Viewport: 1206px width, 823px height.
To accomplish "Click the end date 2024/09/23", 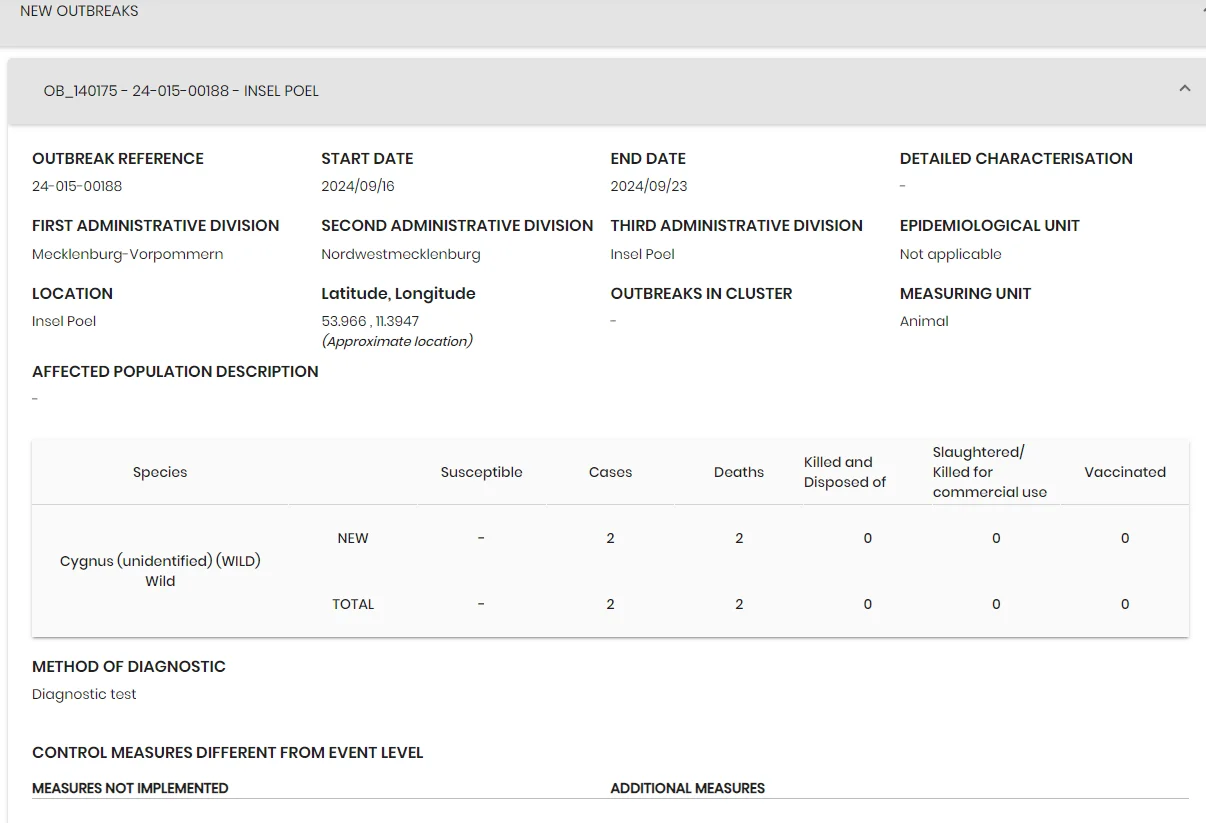I will 649,186.
